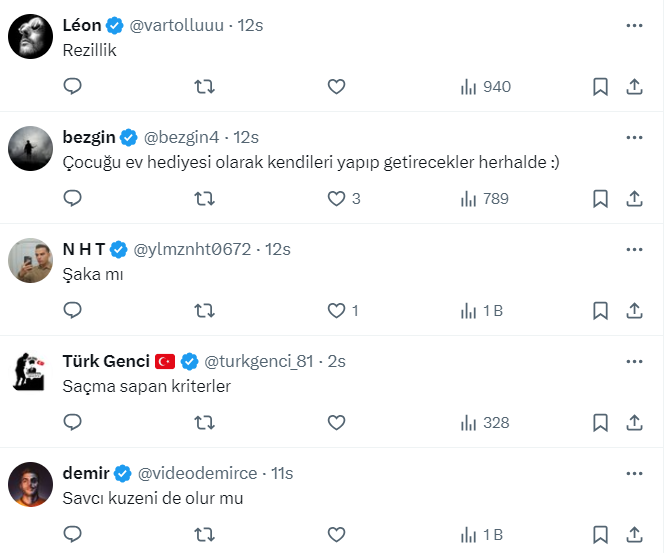This screenshot has width=671, height=553.
Task: Open more options for demir's tweet
Action: 634,473
